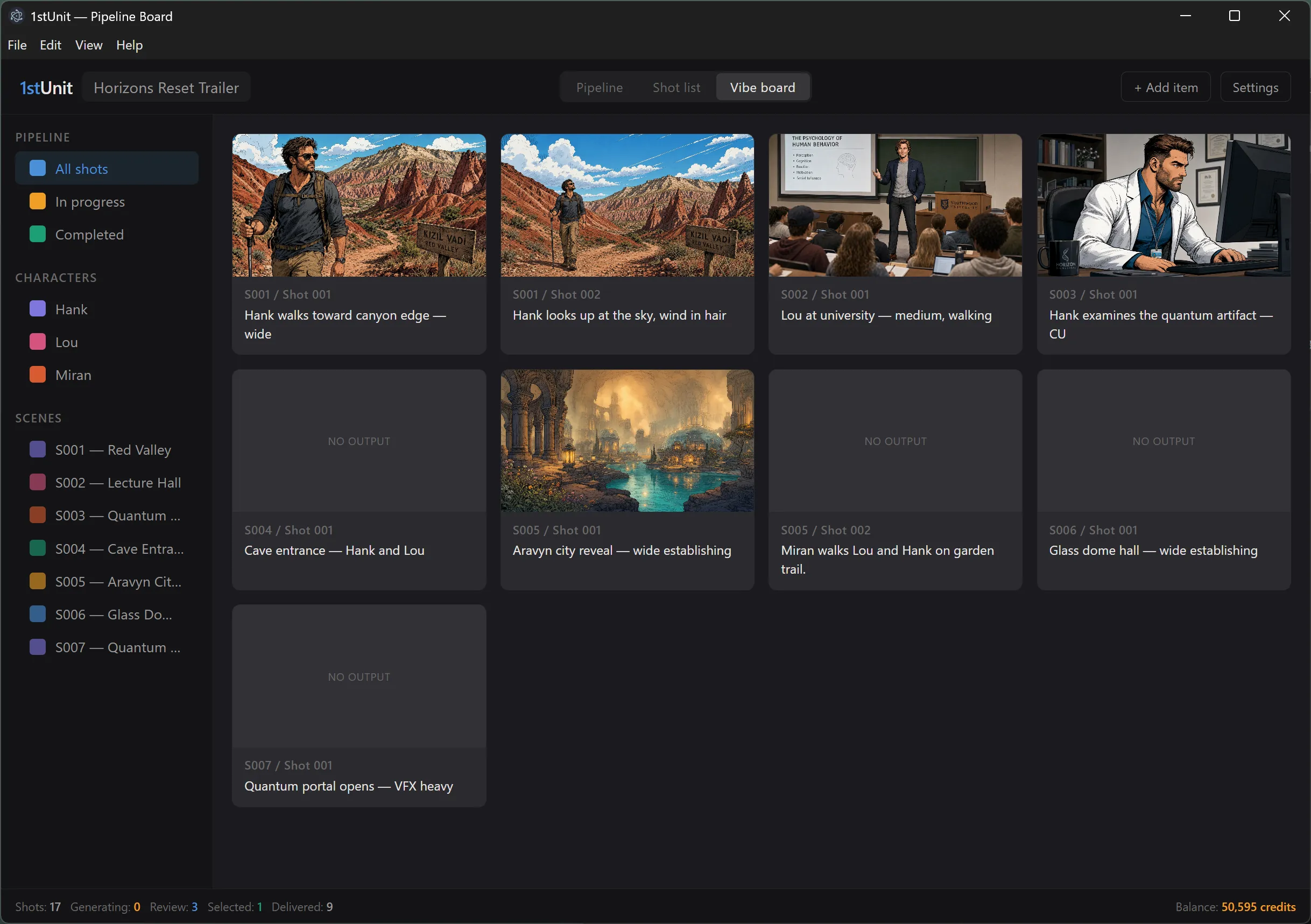Select scene S001 — Red Valley
This screenshot has width=1311, height=924.
pyautogui.click(x=107, y=449)
